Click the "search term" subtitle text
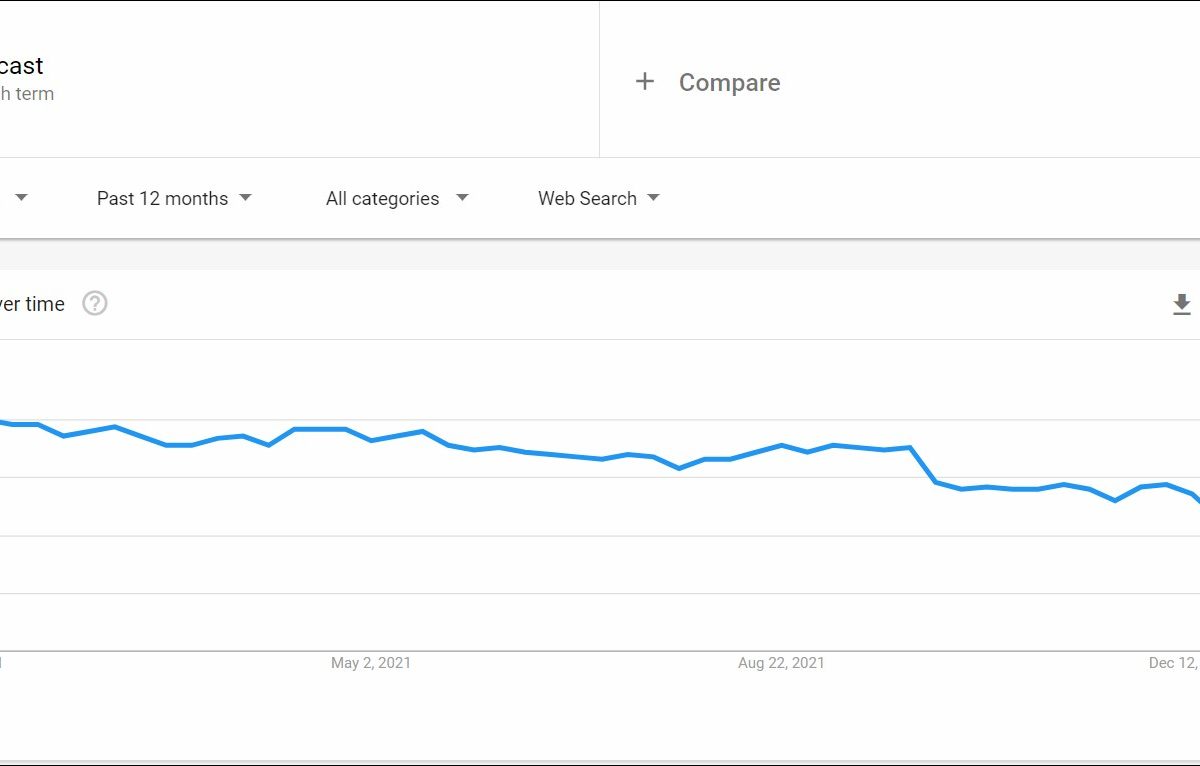Viewport: 1200px width, 766px height. (27, 94)
